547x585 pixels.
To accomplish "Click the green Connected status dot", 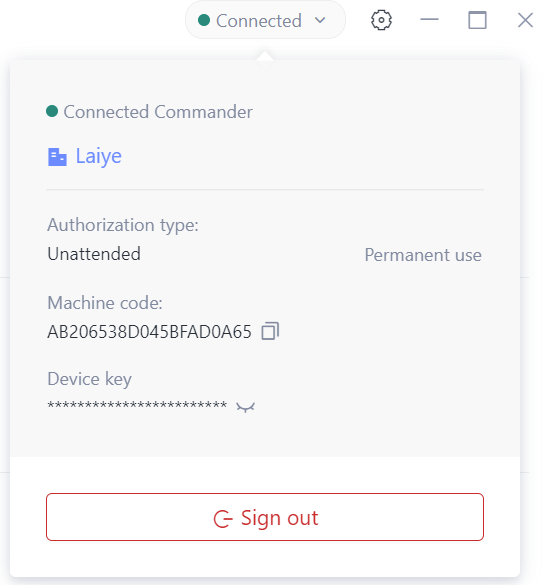I will click(x=204, y=20).
